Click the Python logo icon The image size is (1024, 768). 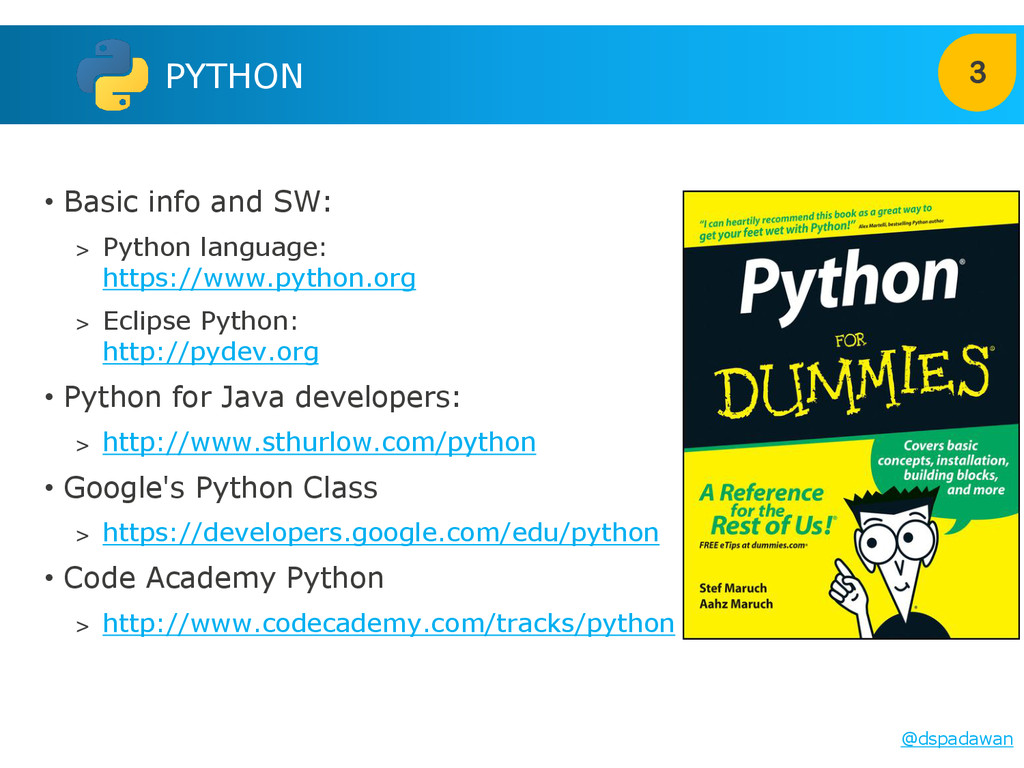click(x=112, y=75)
